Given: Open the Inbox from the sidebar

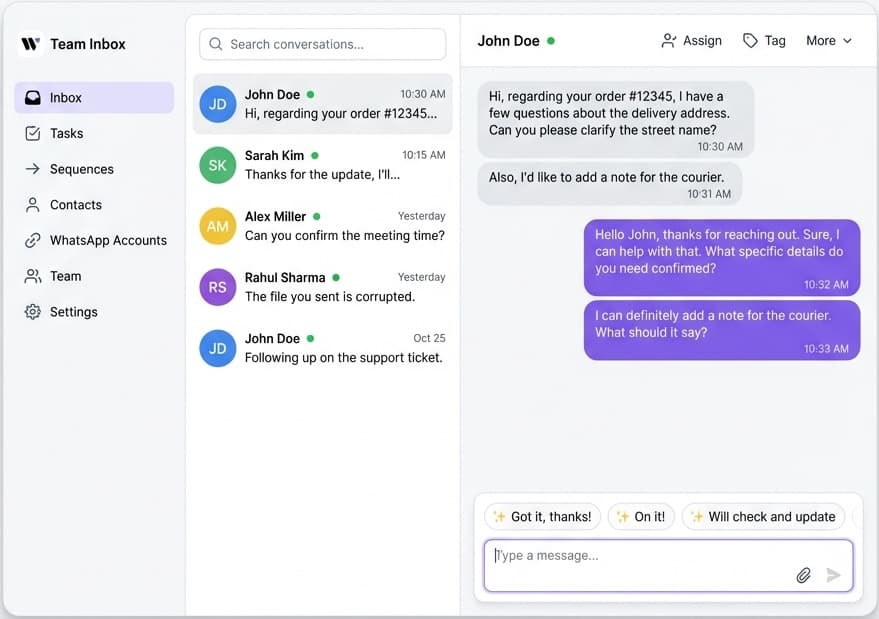Looking at the screenshot, I should pyautogui.click(x=65, y=97).
